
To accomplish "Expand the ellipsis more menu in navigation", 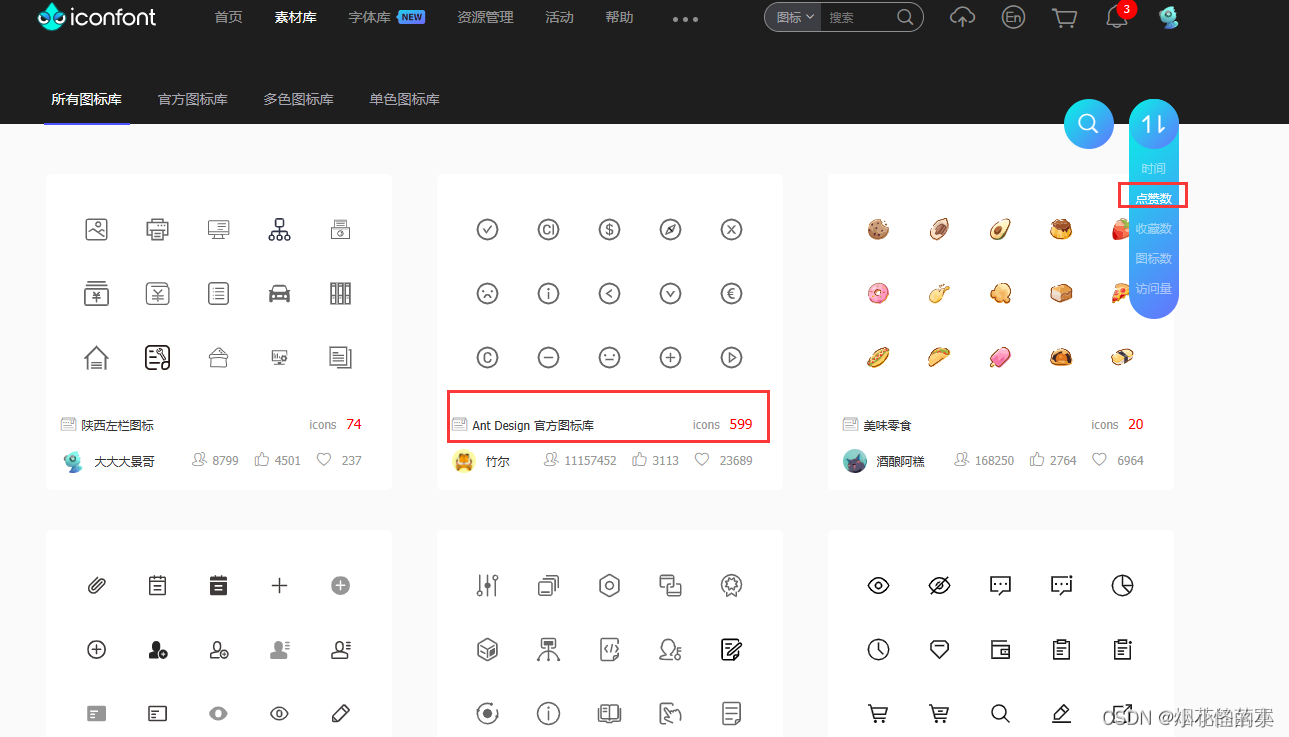I will 684,18.
